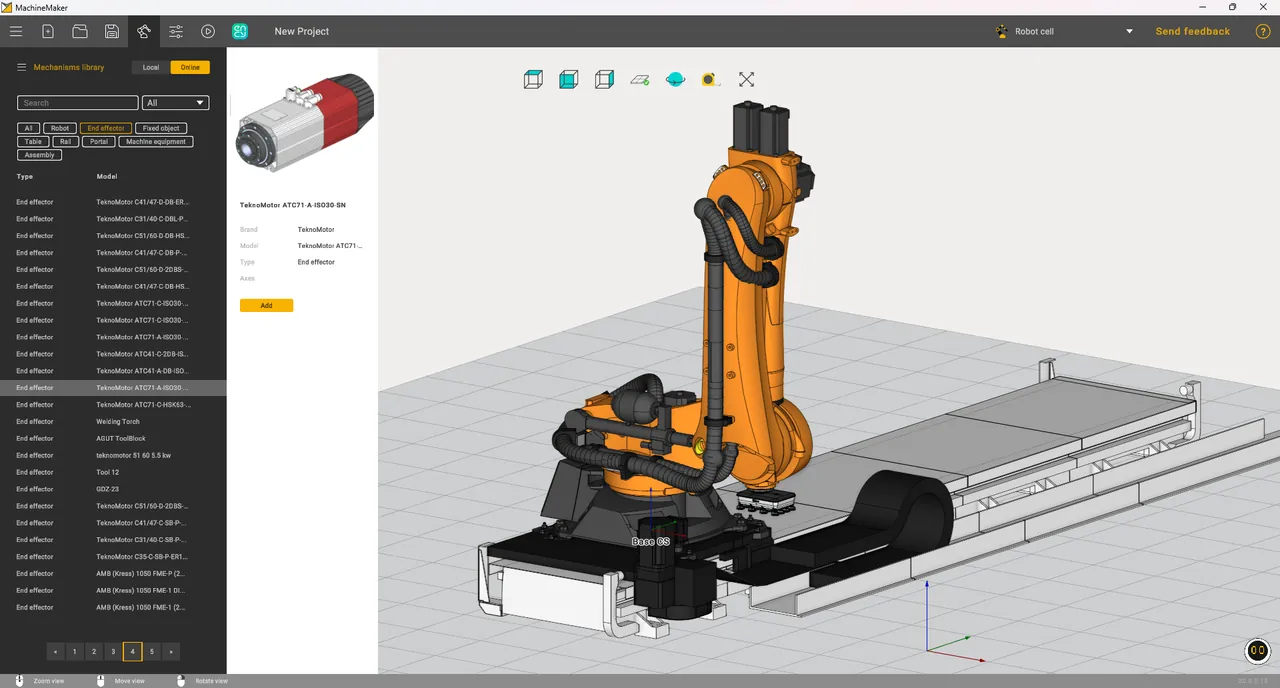Go to library page 1
The height and width of the screenshot is (688, 1280).
click(74, 652)
